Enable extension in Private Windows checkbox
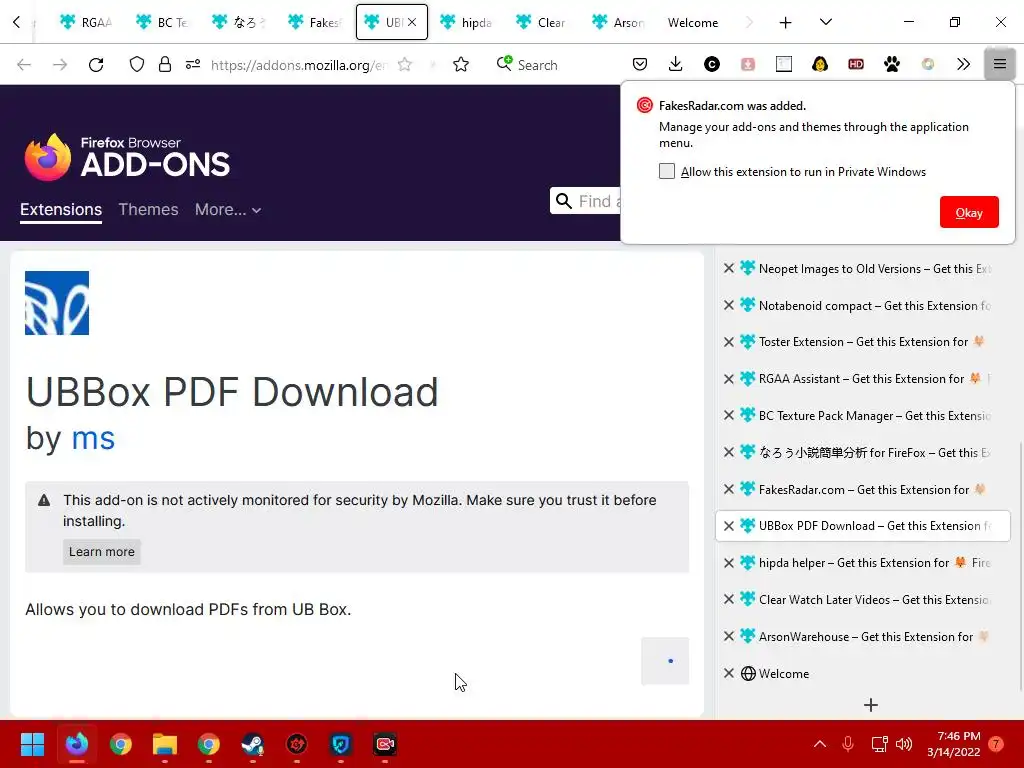 click(x=667, y=171)
